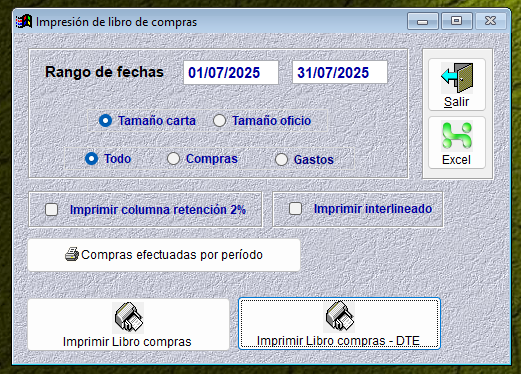Click the small printer icon beside Compras efectuadas
Image resolution: width=521 pixels, height=374 pixels.
click(x=72, y=254)
